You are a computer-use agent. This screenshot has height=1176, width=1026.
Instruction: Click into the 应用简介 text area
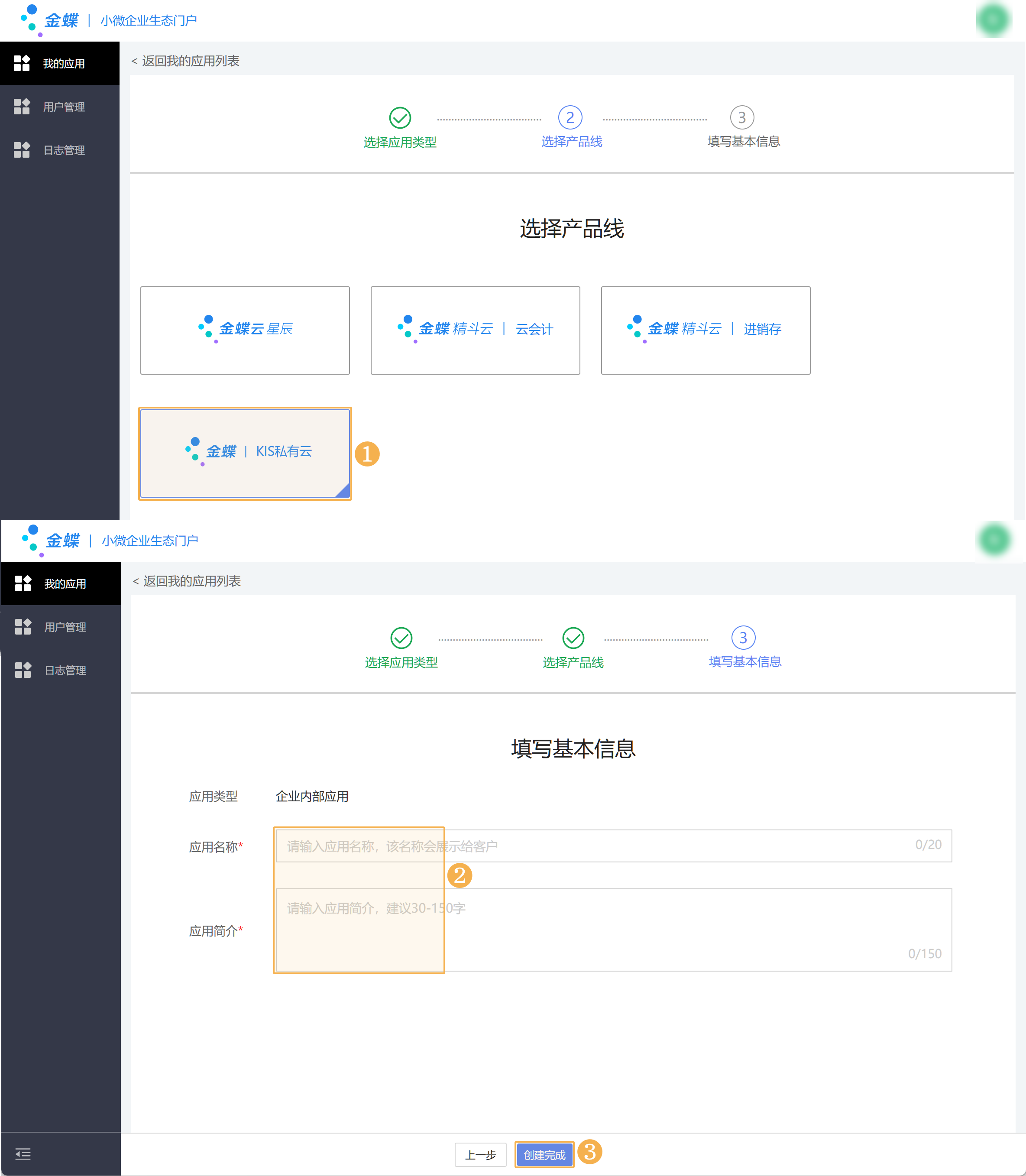click(x=613, y=929)
